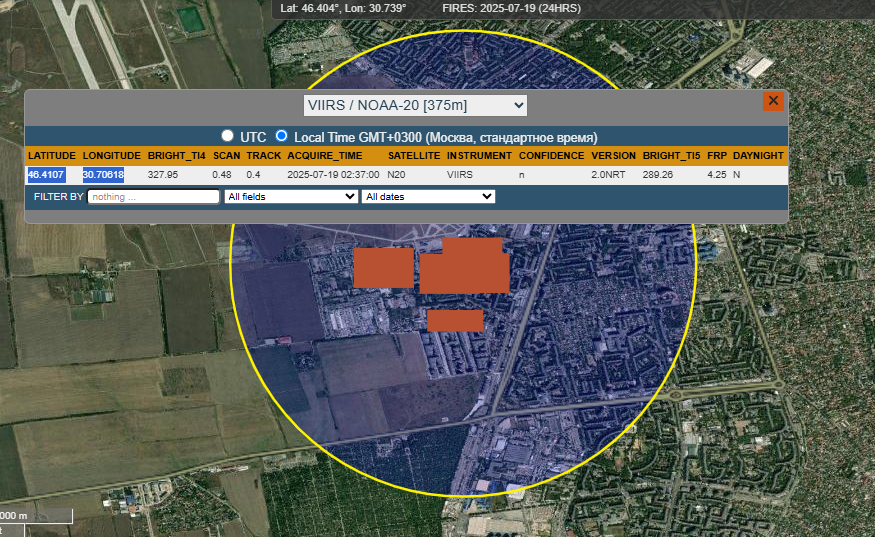Click the VERSION column header
Image resolution: width=875 pixels, height=537 pixels.
(x=613, y=156)
